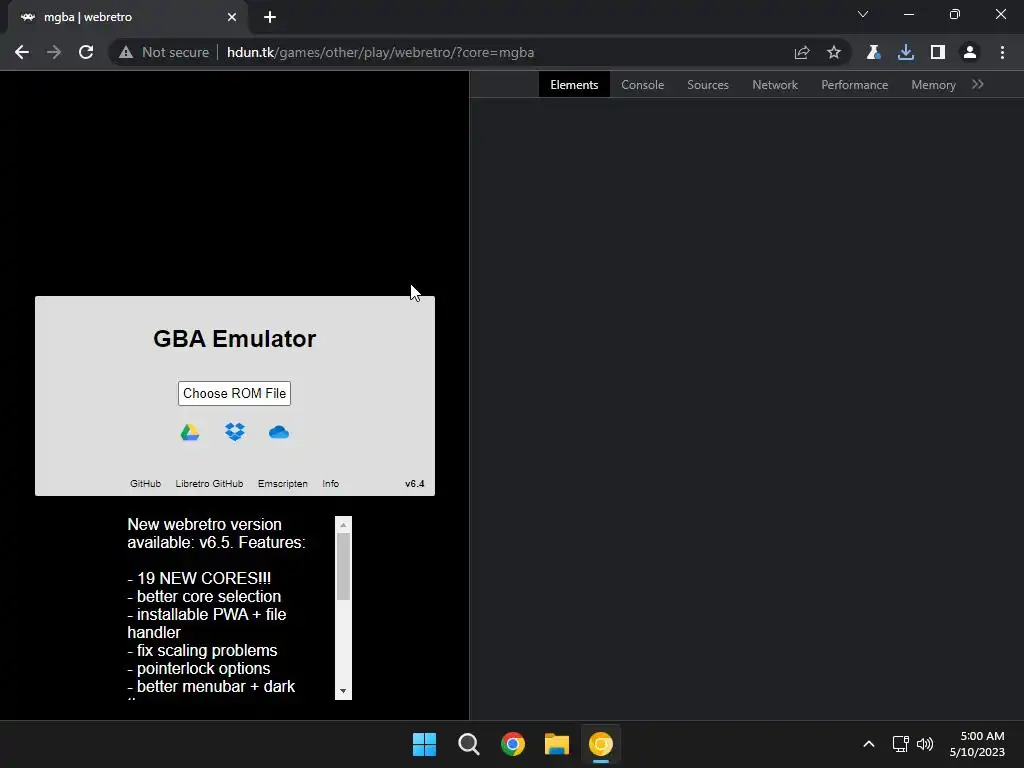Open Chrome Labs flask icon
This screenshot has width=1024, height=768.
[x=873, y=52]
